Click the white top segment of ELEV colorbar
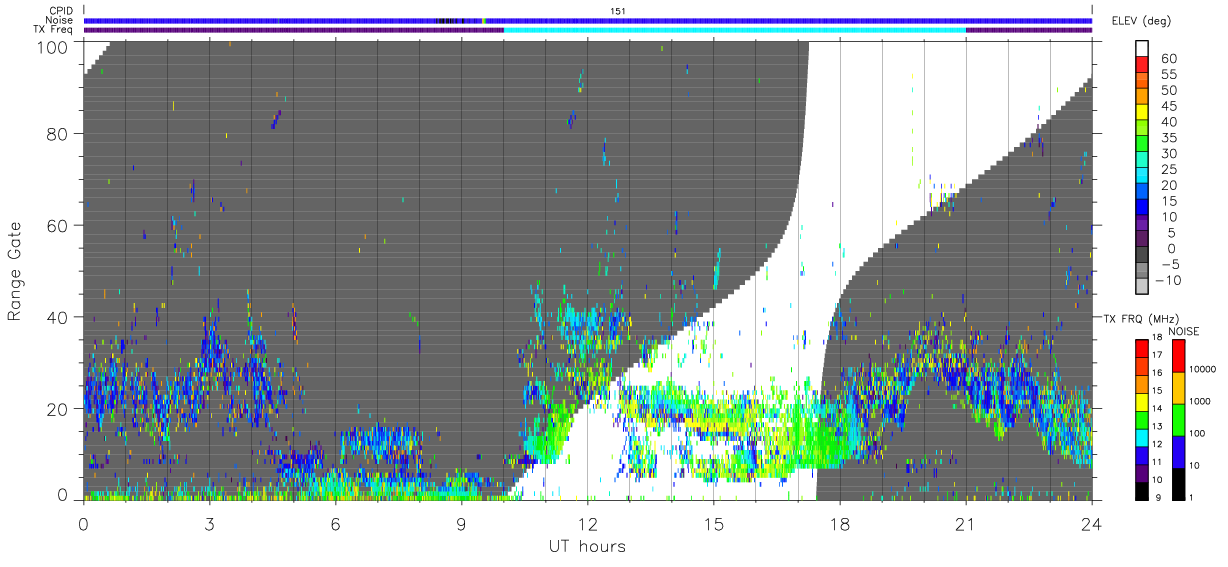This screenshot has height=567, width=1228. coord(1142,49)
